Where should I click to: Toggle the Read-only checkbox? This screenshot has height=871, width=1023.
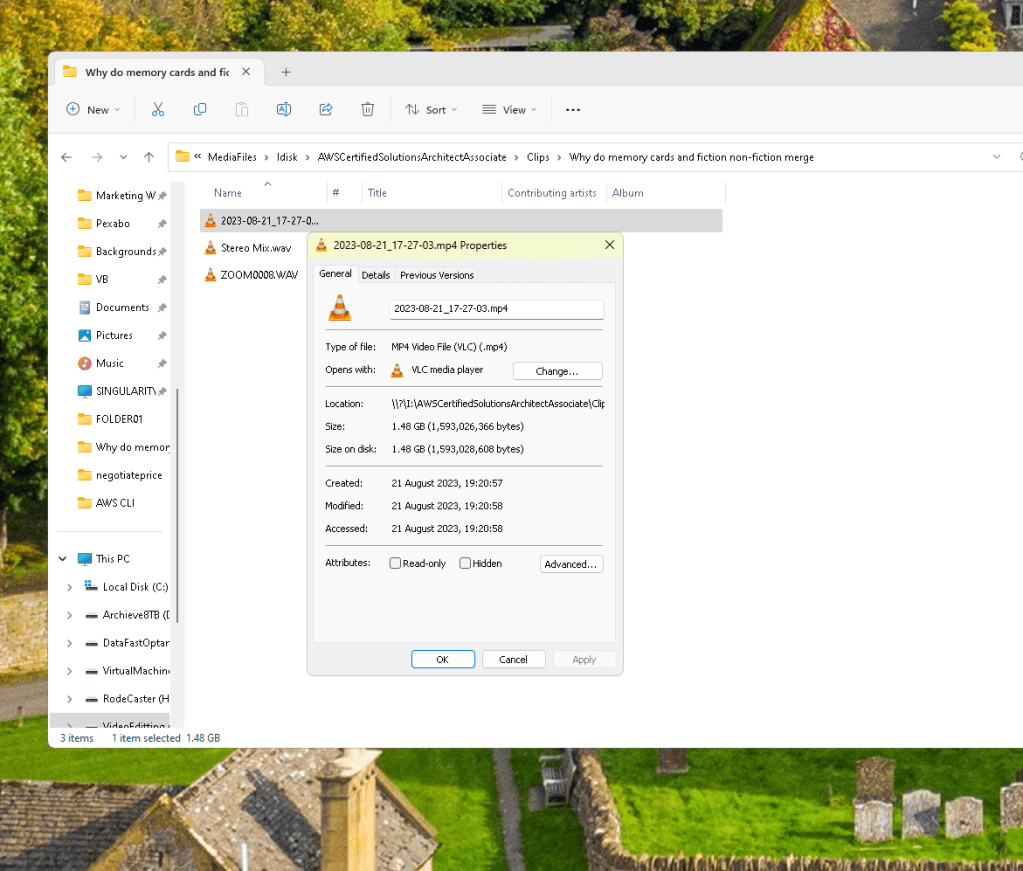(395, 563)
